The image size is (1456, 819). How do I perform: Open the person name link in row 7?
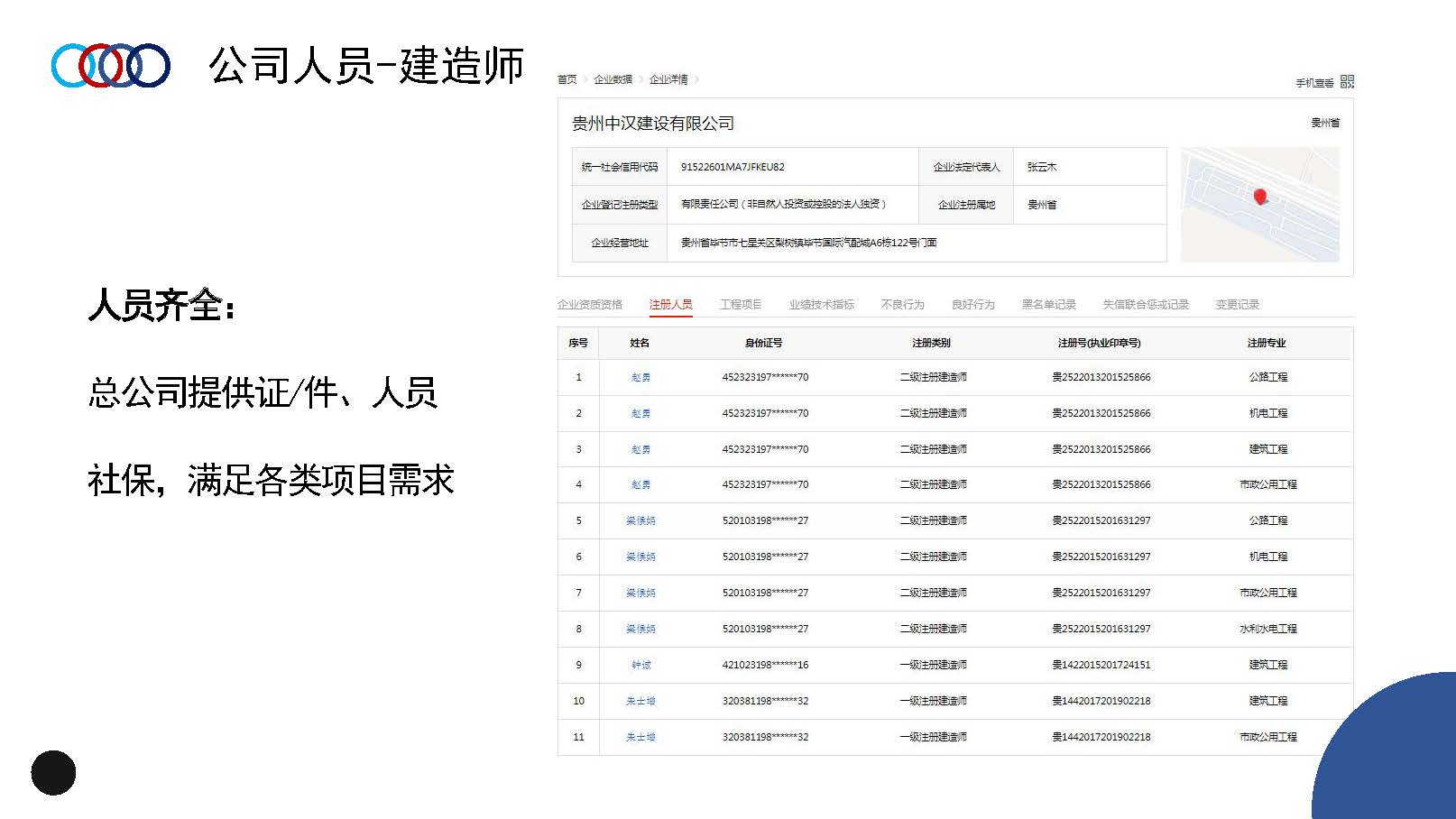pyautogui.click(x=640, y=594)
